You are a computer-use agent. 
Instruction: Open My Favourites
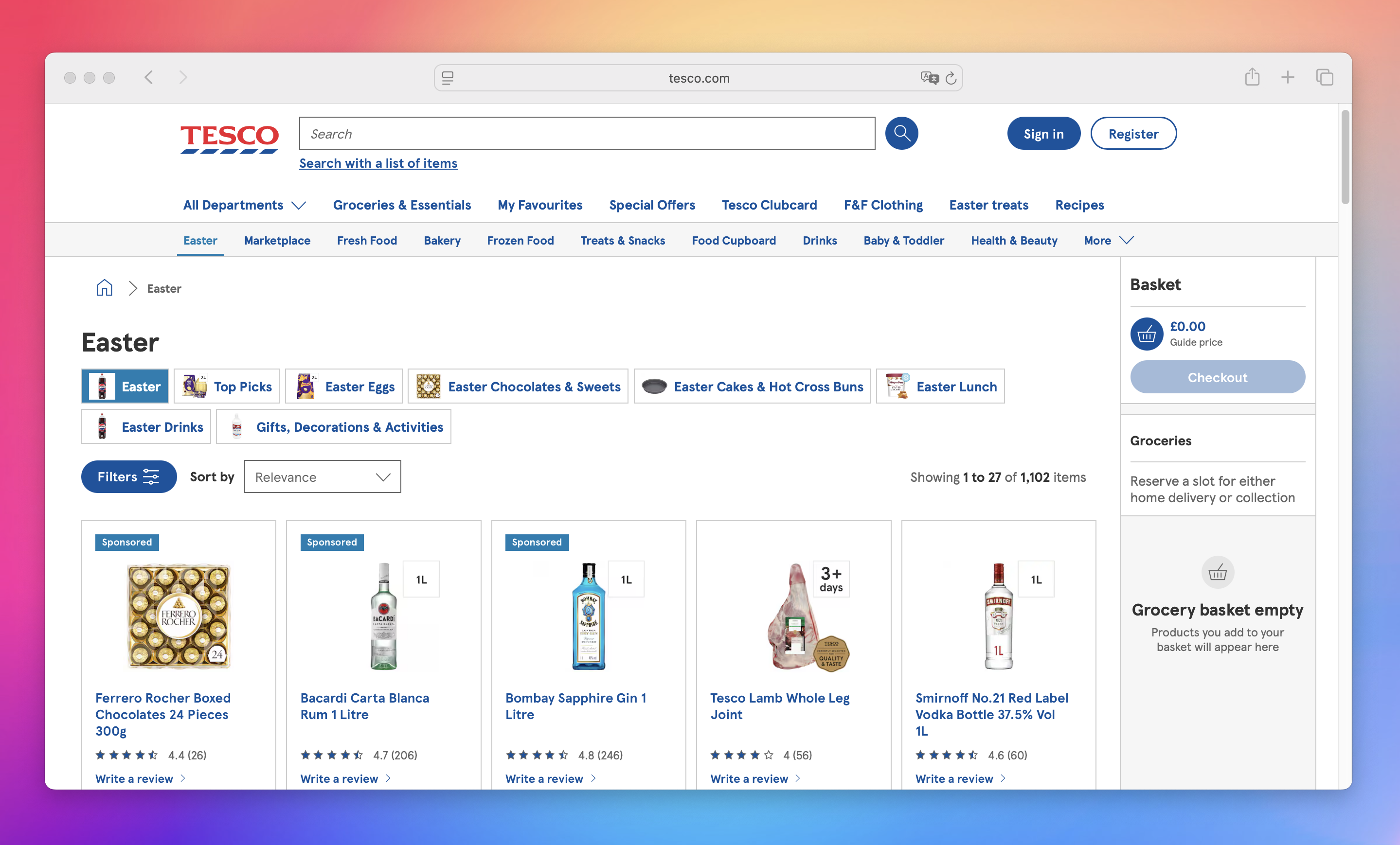(540, 205)
